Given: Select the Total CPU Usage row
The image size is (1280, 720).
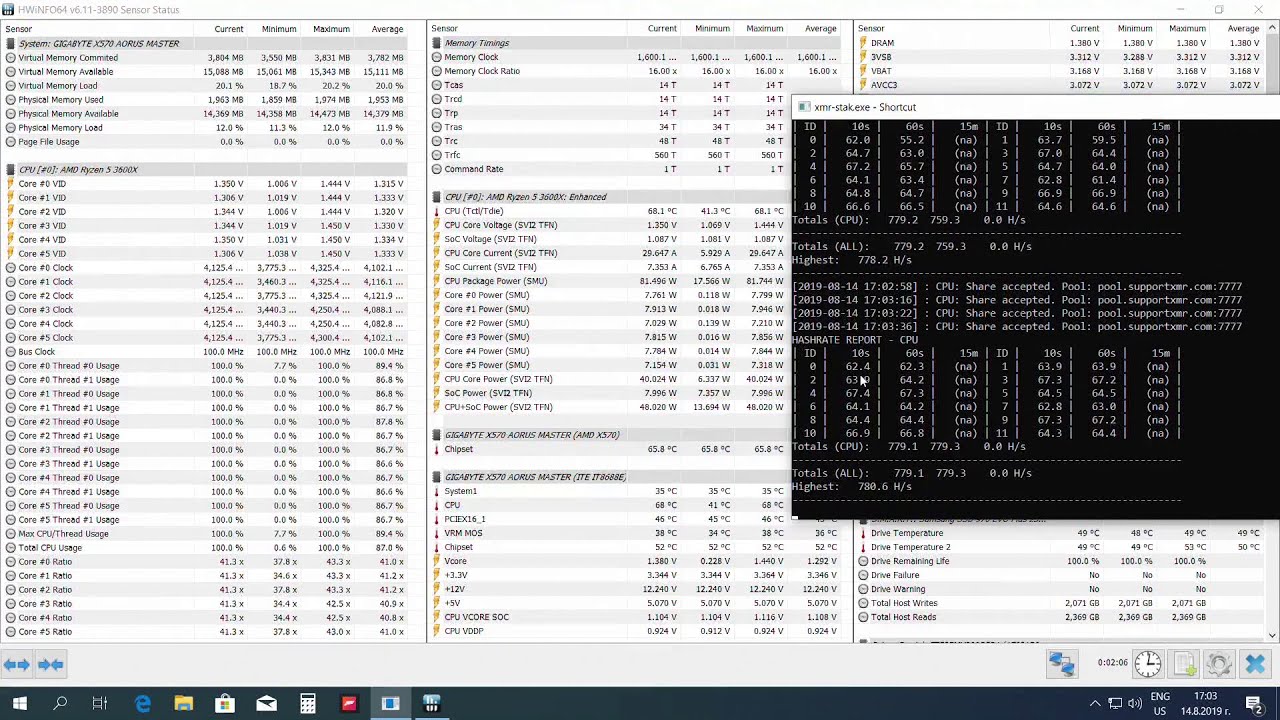Looking at the screenshot, I should [x=205, y=548].
